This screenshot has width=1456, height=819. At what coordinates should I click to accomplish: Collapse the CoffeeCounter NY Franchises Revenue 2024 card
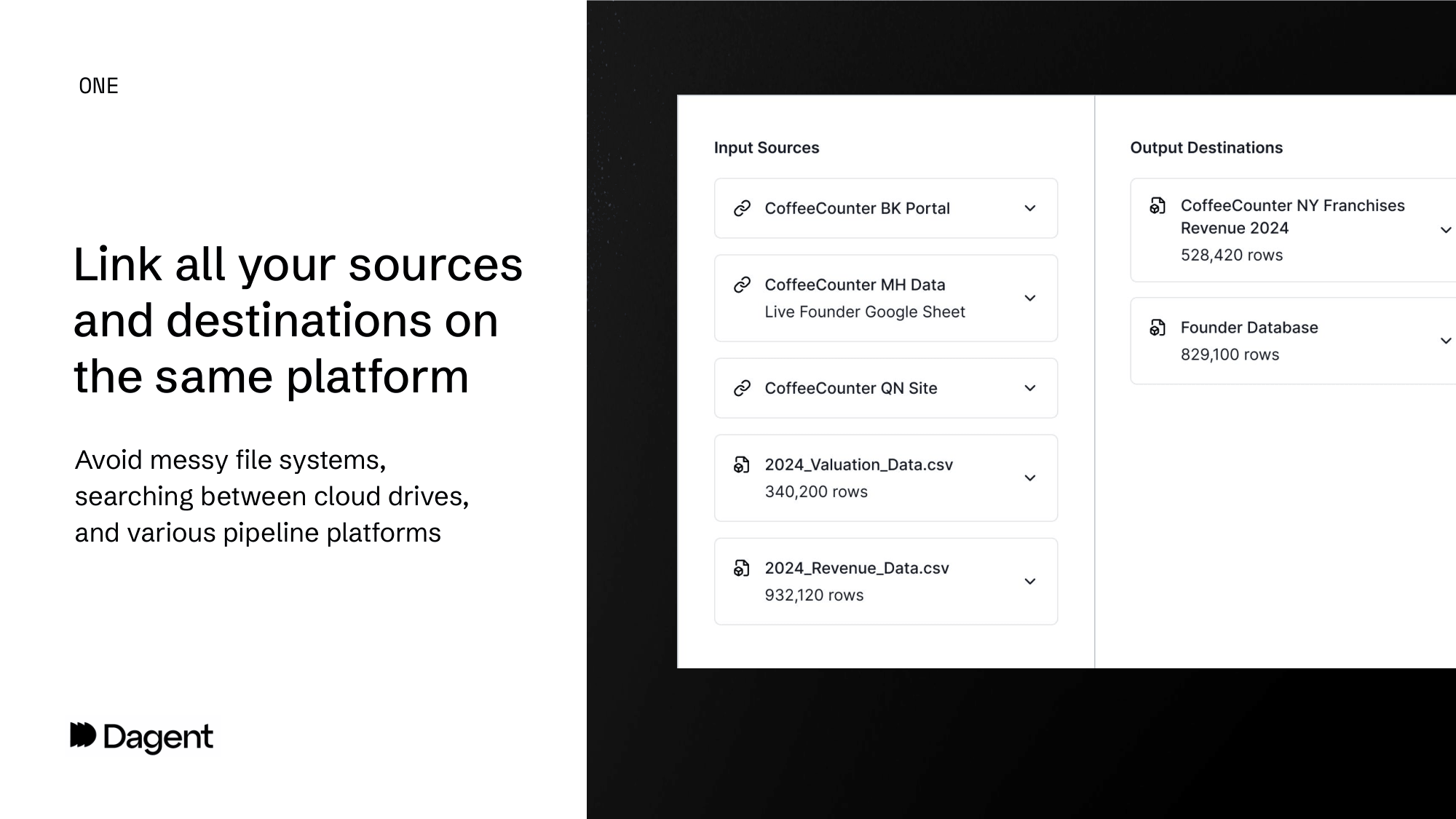pyautogui.click(x=1445, y=229)
